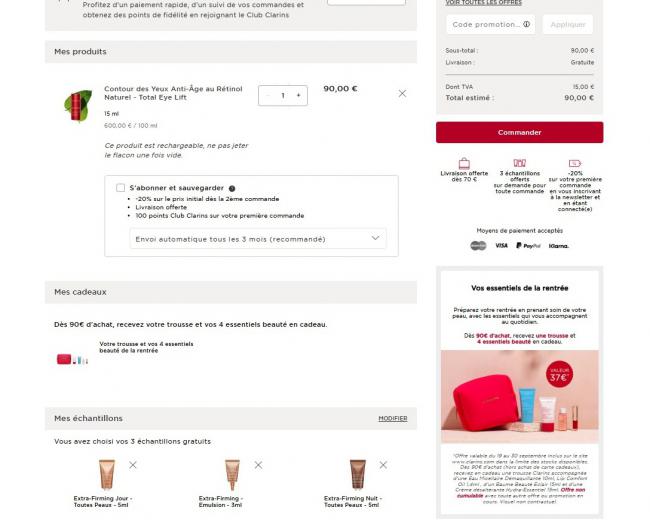
Task: Click info icon in promo code field
Action: pos(526,24)
